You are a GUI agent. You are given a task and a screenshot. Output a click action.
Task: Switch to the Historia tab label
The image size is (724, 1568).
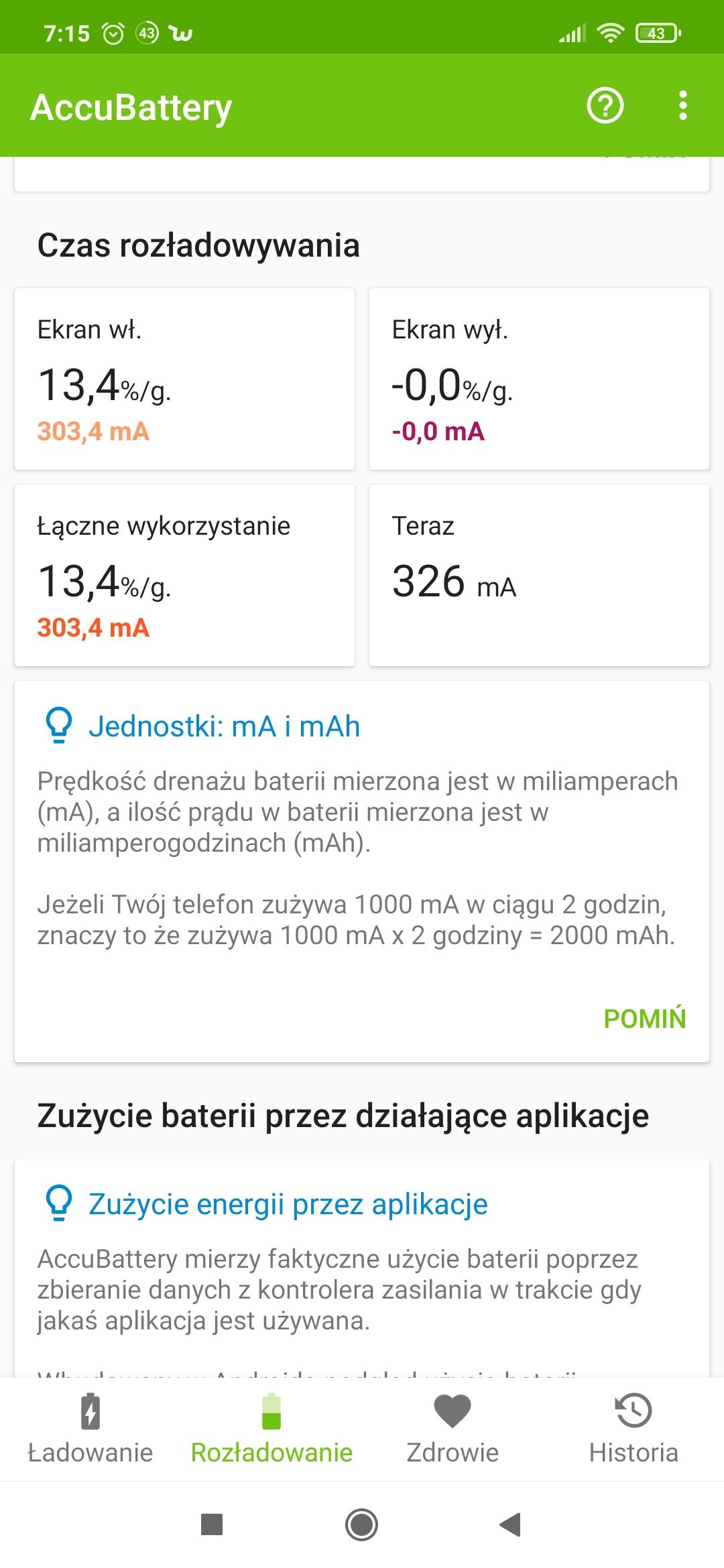633,1453
